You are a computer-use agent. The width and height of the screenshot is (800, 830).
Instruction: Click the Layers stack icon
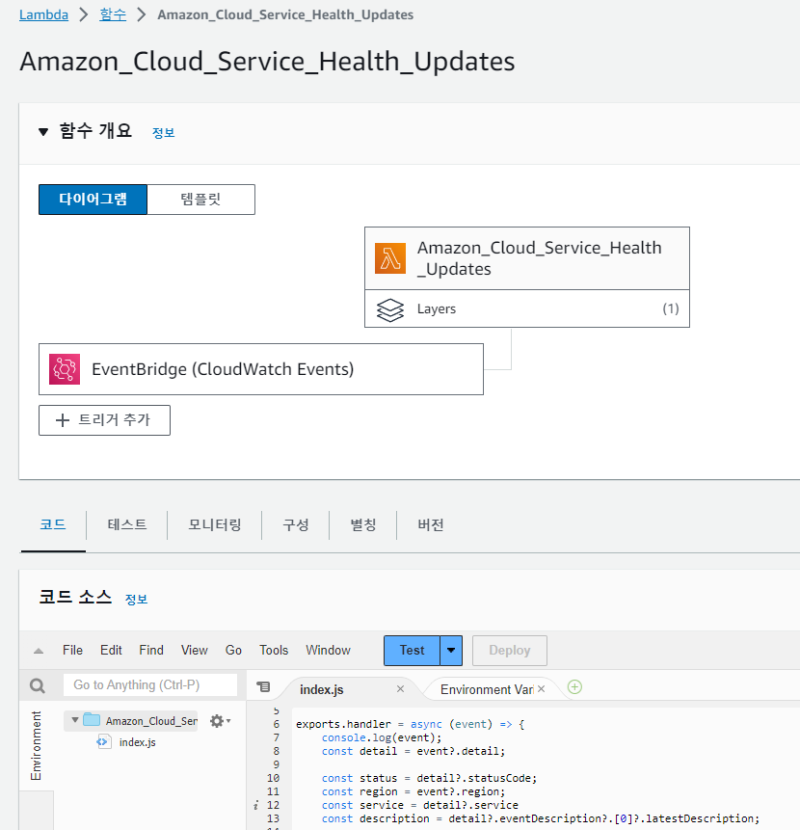pos(390,309)
